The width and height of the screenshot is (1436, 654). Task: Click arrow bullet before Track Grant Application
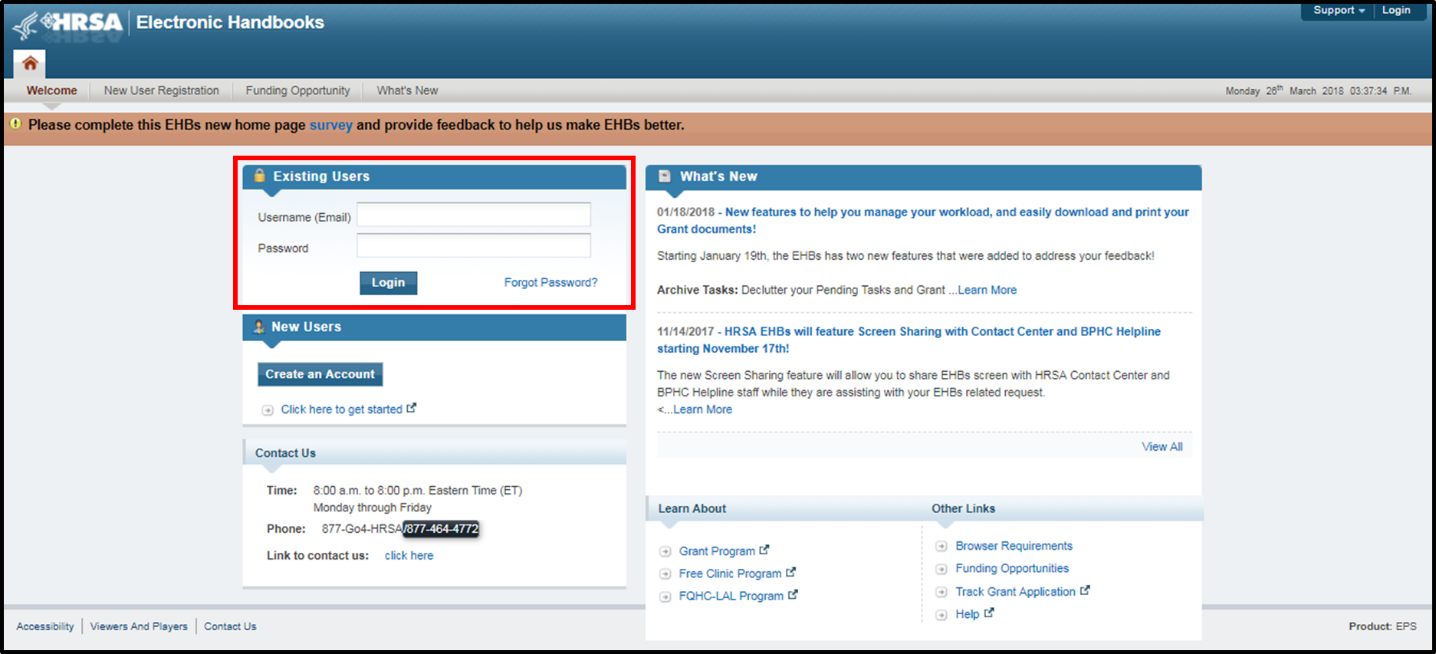[x=941, y=592]
